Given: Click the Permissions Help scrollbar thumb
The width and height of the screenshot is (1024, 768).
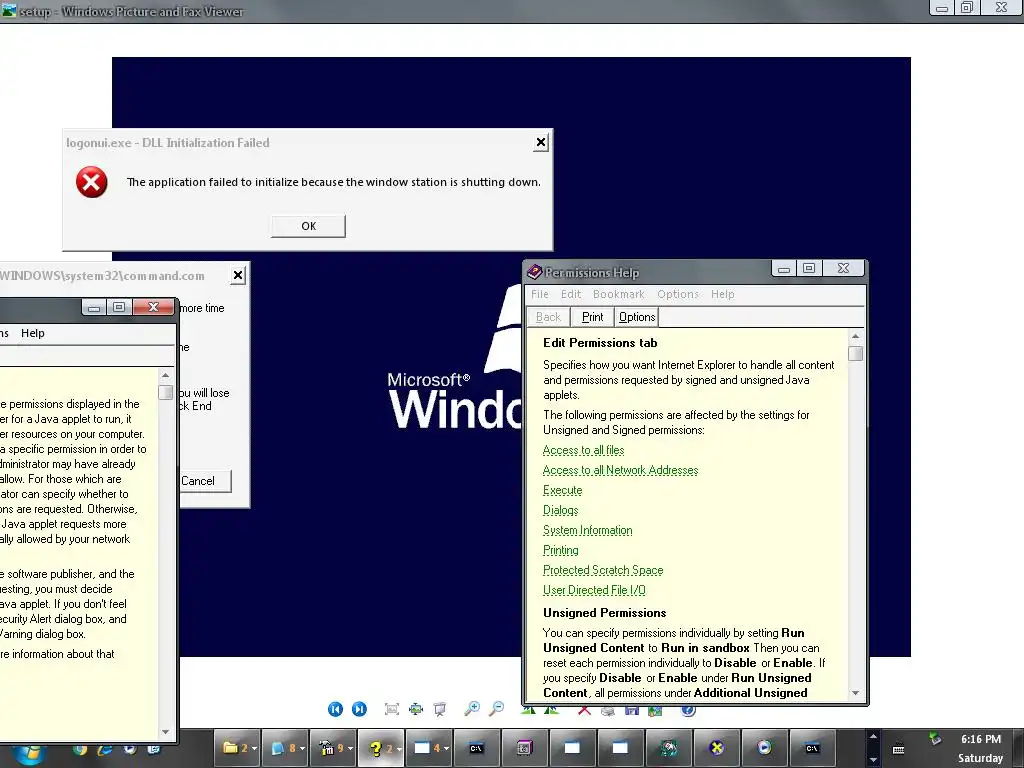Looking at the screenshot, I should [856, 353].
